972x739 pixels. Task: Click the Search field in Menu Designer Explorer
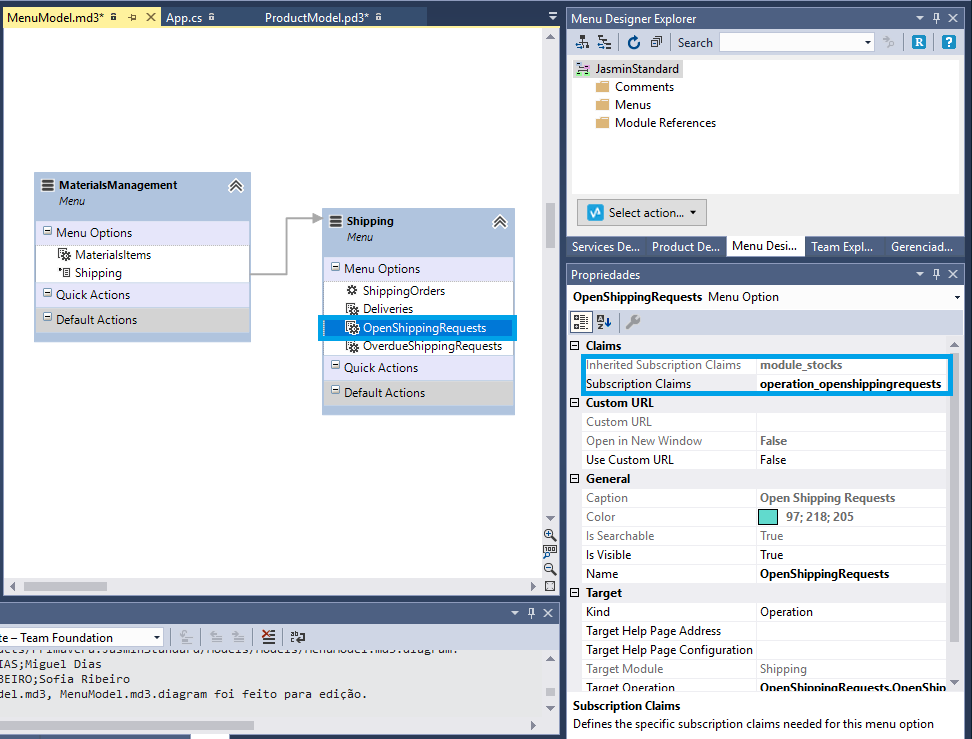click(x=792, y=42)
